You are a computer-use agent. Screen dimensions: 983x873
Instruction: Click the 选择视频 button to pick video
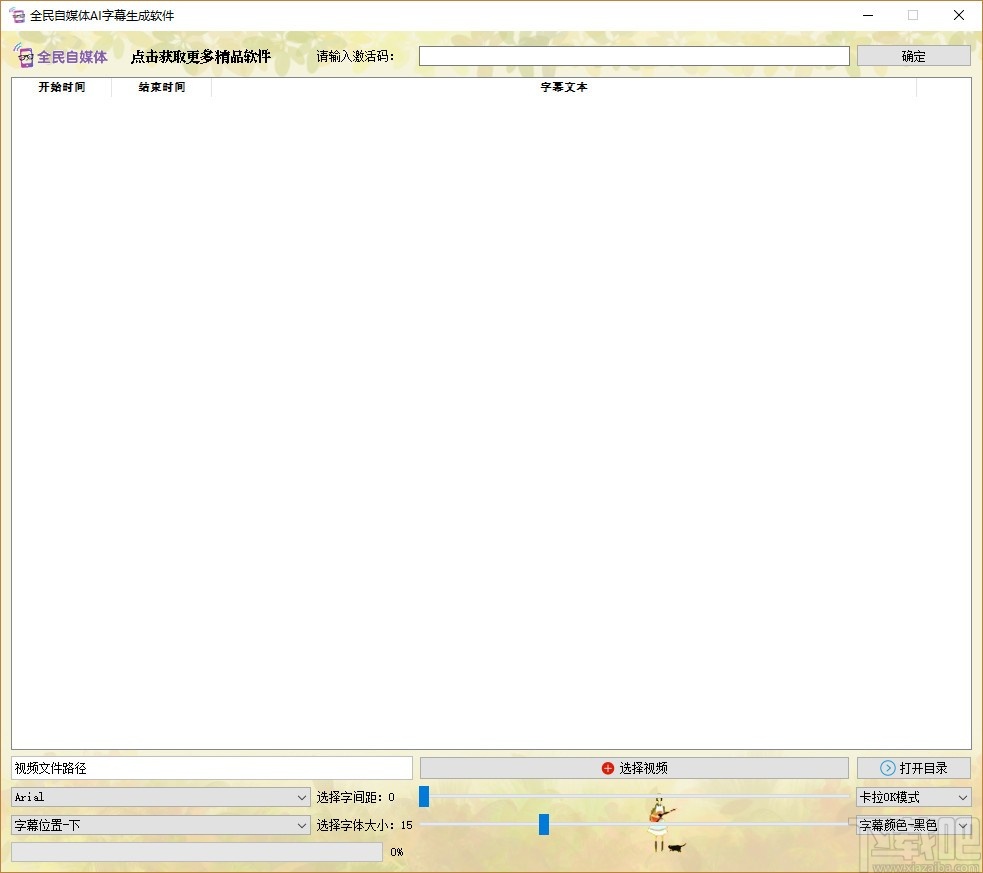point(634,767)
